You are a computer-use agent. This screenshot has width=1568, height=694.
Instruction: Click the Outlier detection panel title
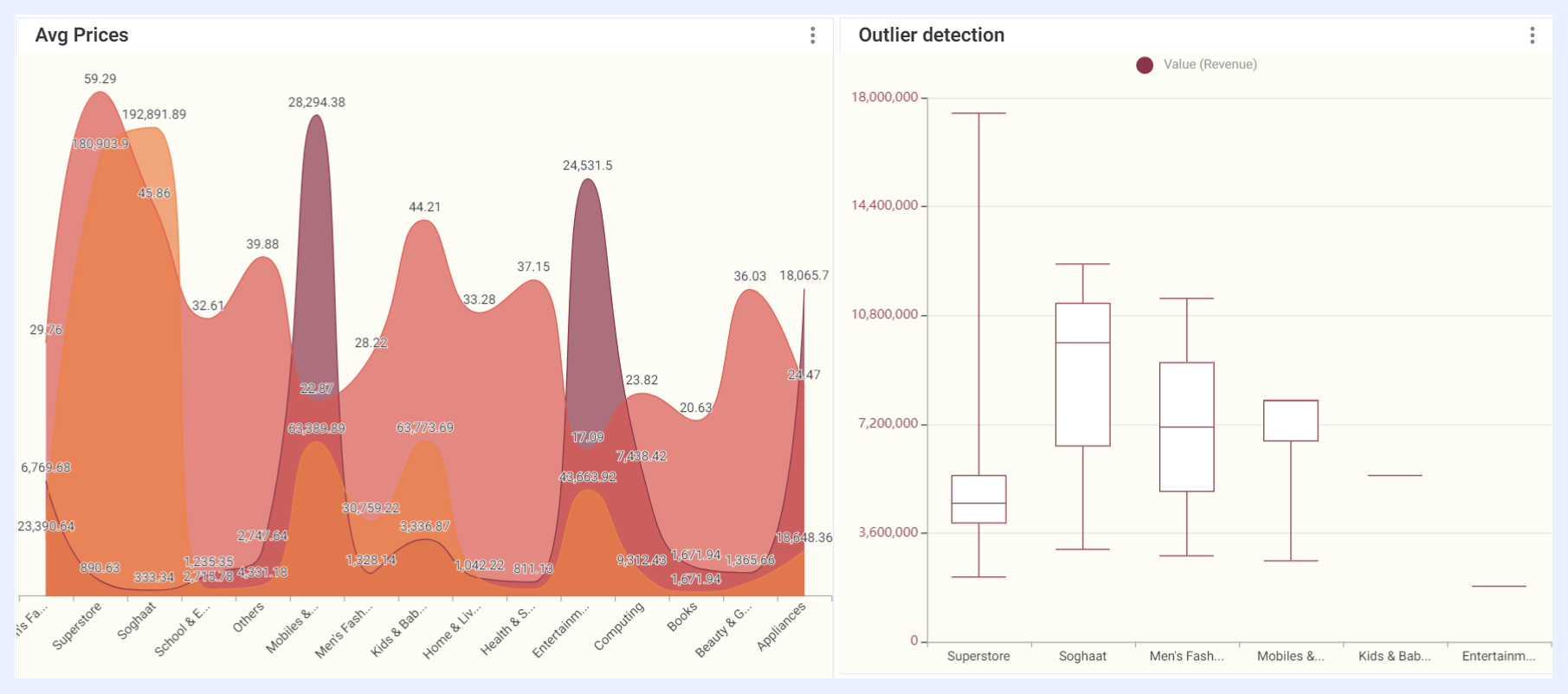(931, 35)
